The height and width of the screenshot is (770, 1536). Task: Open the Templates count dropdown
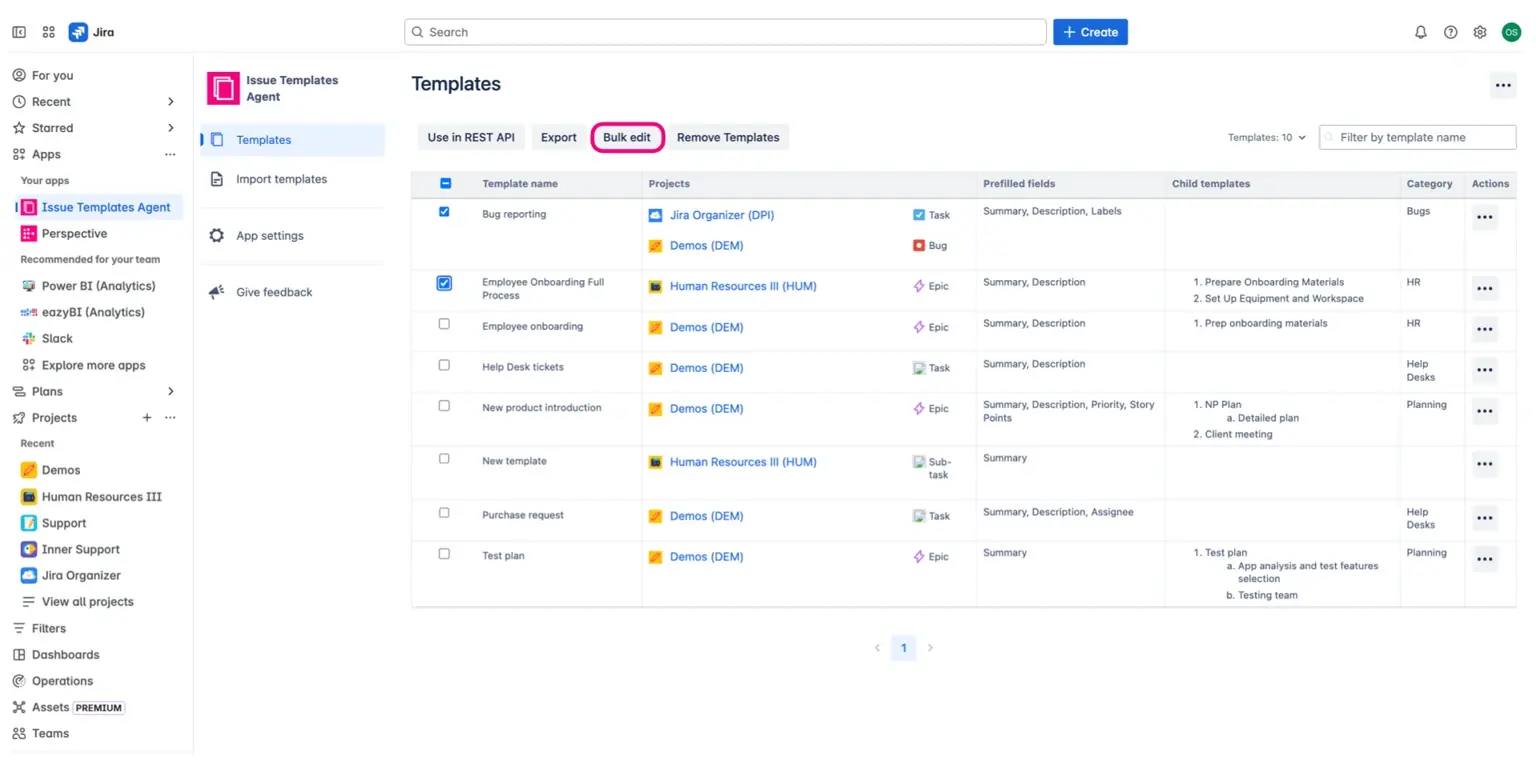click(x=1266, y=138)
